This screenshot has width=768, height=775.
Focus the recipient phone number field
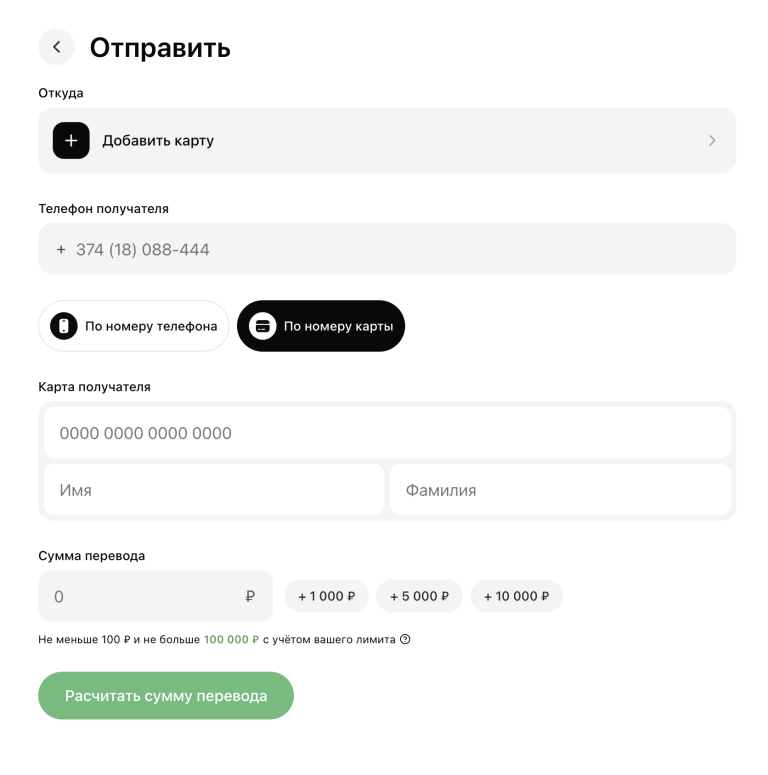(387, 249)
